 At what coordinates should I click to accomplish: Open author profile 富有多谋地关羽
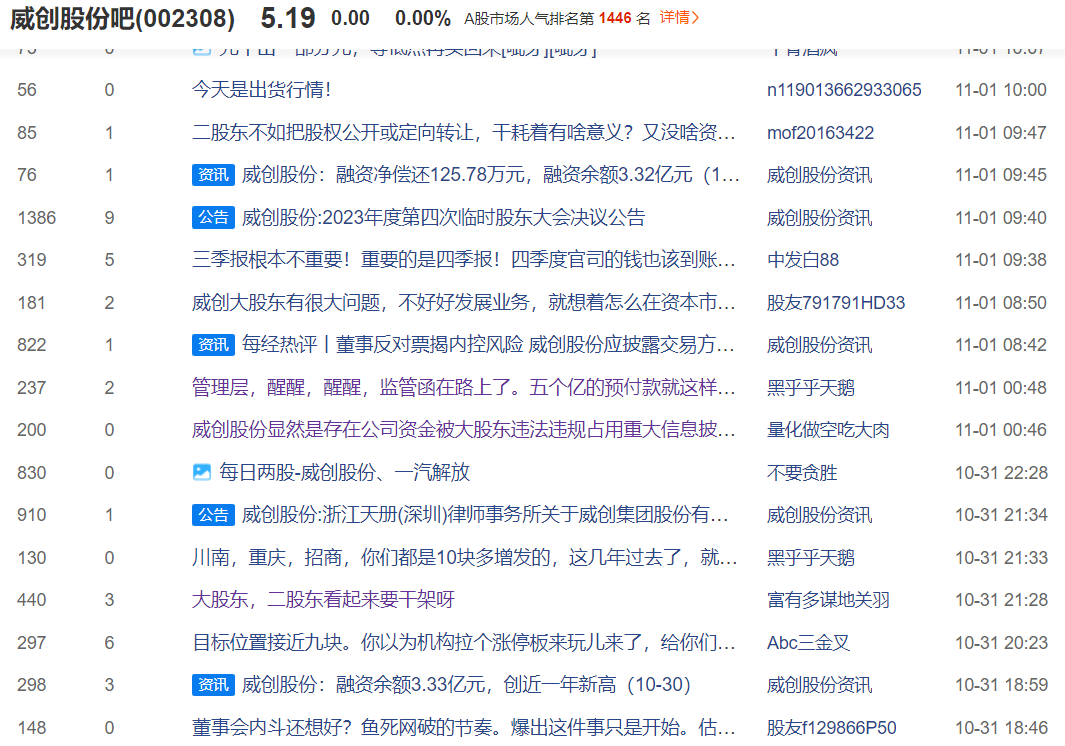829,600
